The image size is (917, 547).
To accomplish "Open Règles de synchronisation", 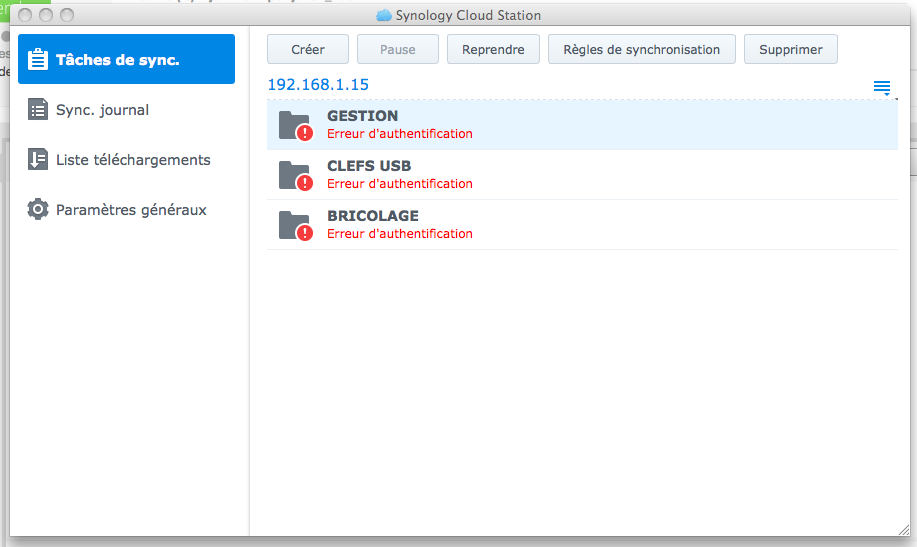I will click(x=642, y=49).
